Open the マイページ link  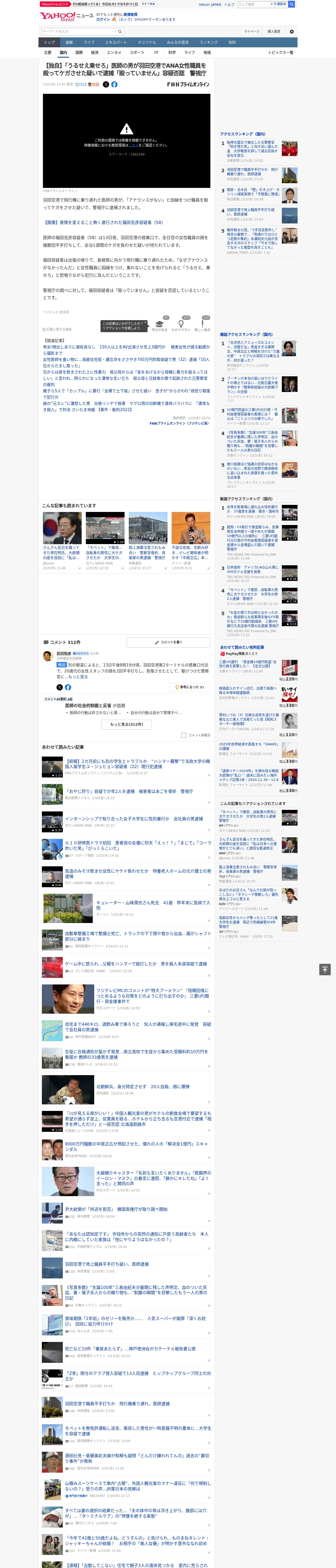tap(251, 32)
